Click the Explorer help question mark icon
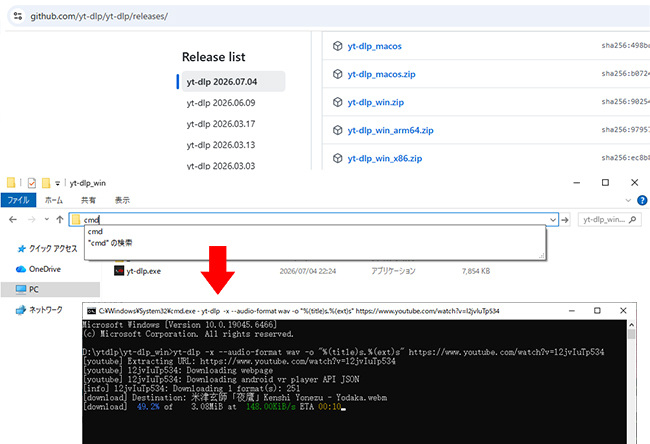 [642, 200]
